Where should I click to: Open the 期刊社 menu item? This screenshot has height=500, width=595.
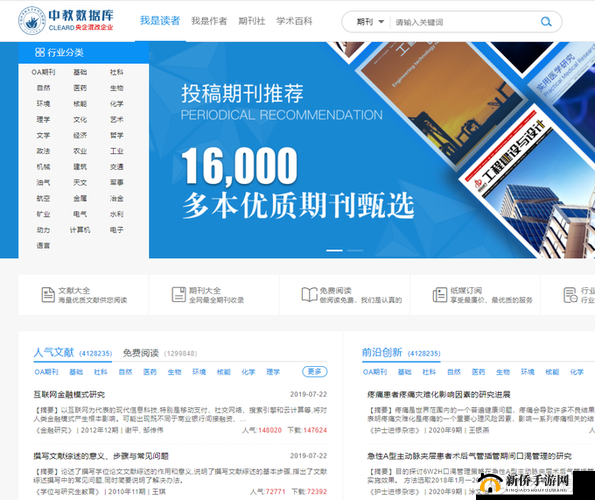pyautogui.click(x=252, y=21)
